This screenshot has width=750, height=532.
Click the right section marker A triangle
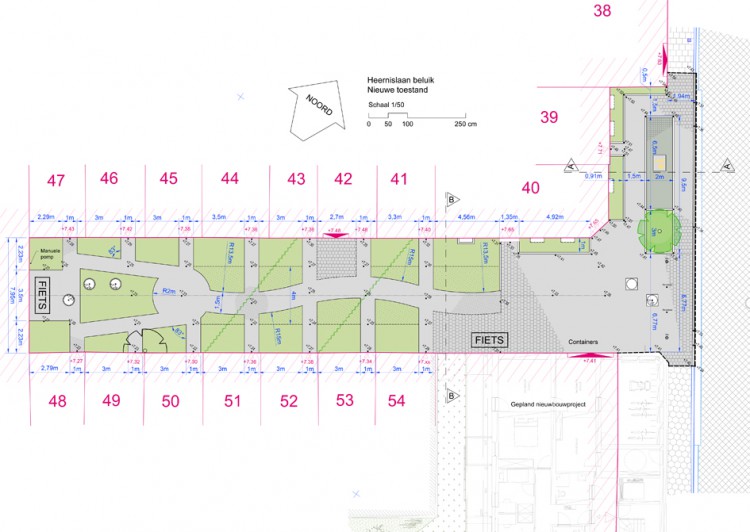pyautogui.click(x=727, y=166)
